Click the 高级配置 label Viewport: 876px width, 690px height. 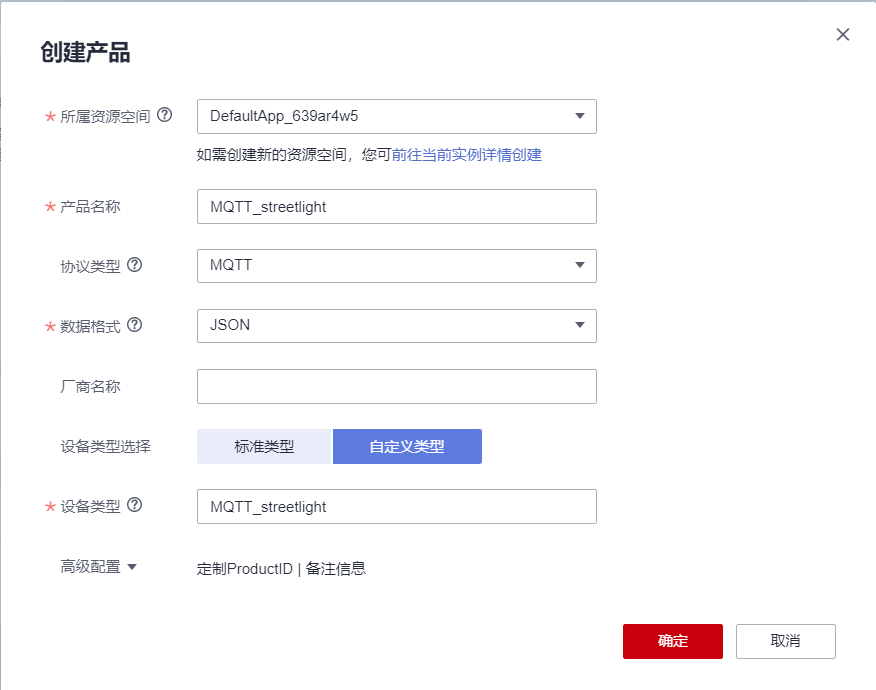point(90,567)
